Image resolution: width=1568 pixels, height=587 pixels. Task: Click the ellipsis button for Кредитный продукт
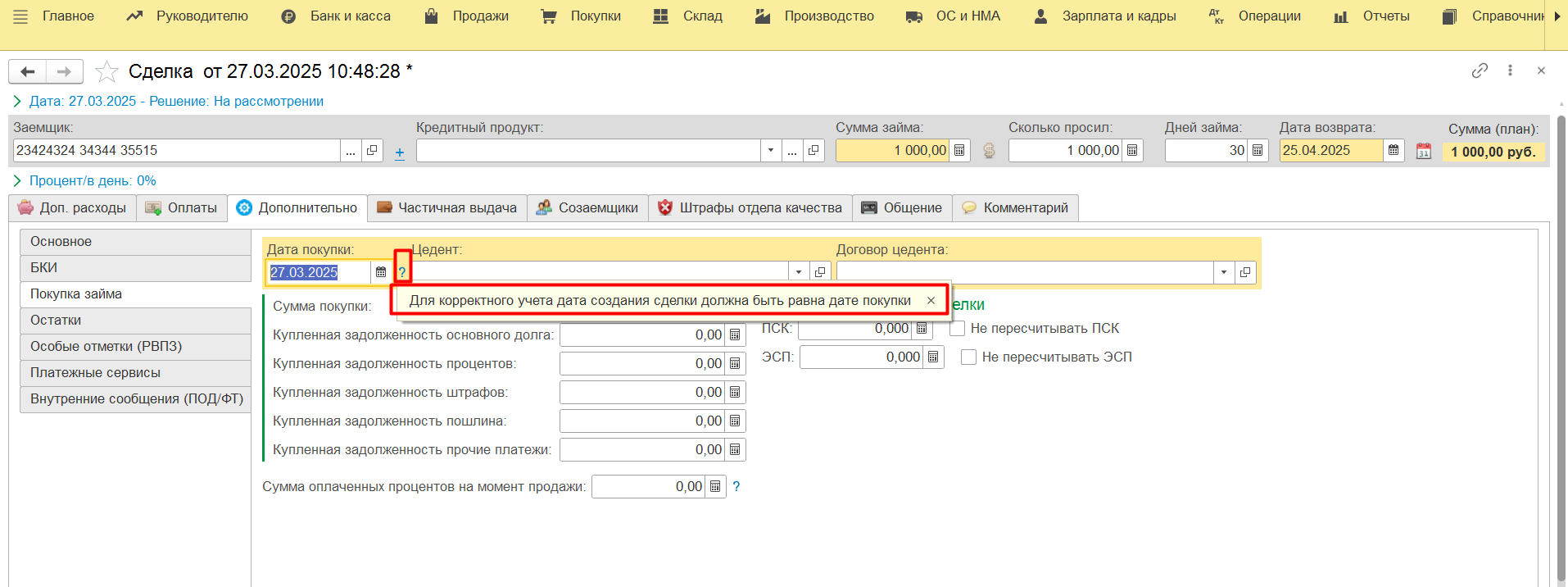(x=792, y=150)
